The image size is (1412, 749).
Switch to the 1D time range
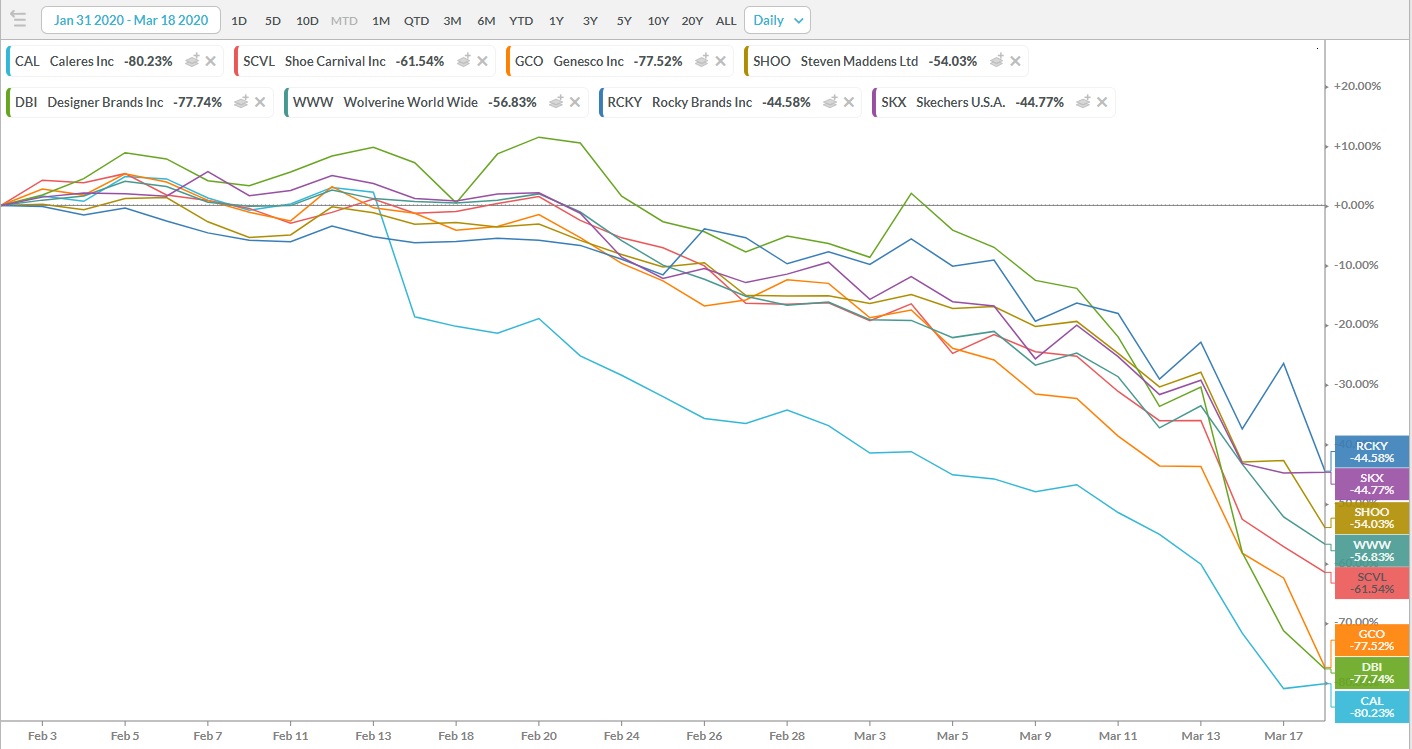[239, 21]
